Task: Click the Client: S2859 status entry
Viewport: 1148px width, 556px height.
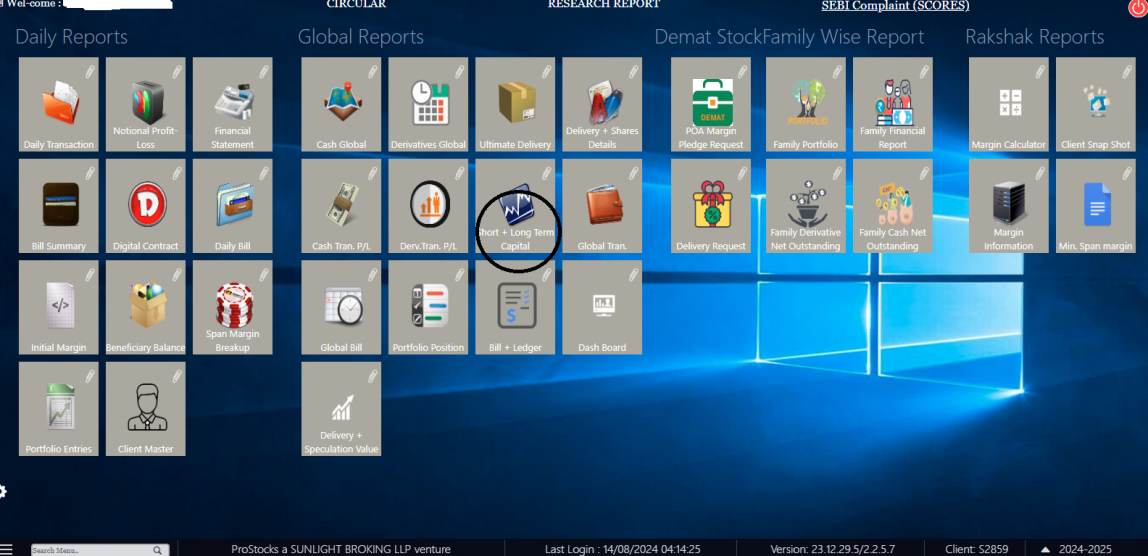Action: pyautogui.click(x=977, y=549)
